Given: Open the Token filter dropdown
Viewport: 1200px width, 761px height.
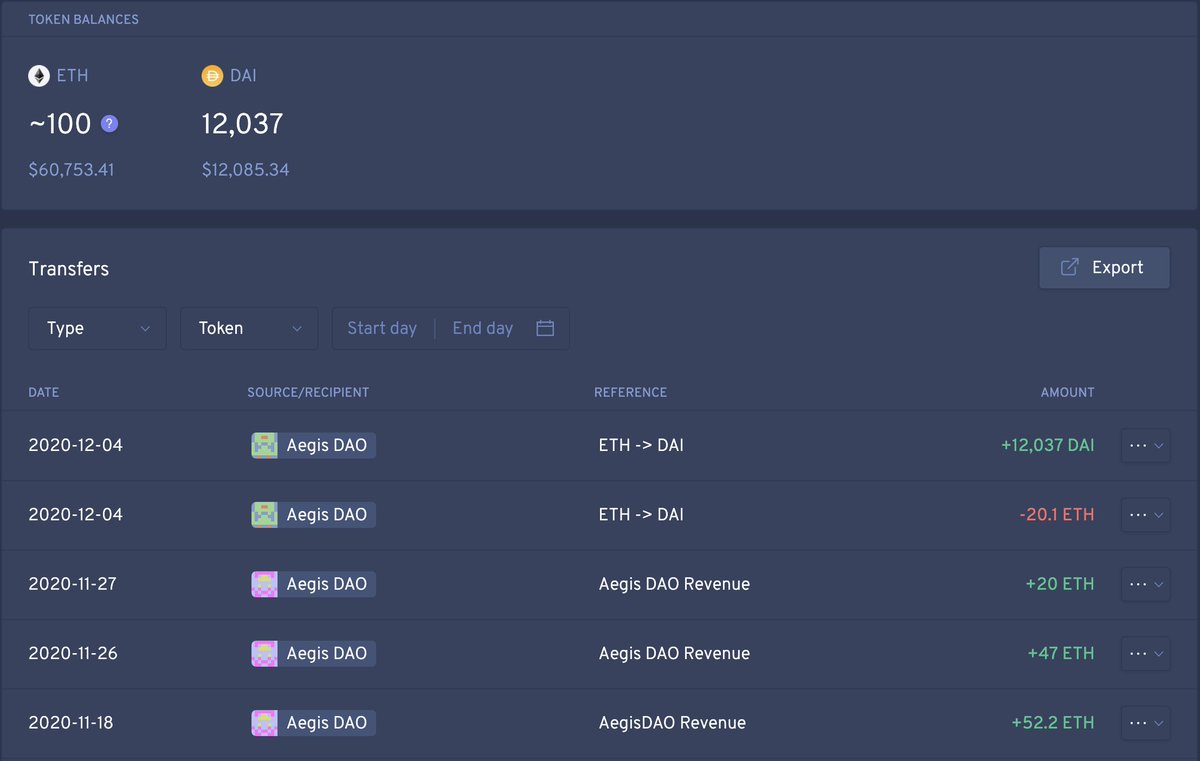Looking at the screenshot, I should (x=249, y=328).
